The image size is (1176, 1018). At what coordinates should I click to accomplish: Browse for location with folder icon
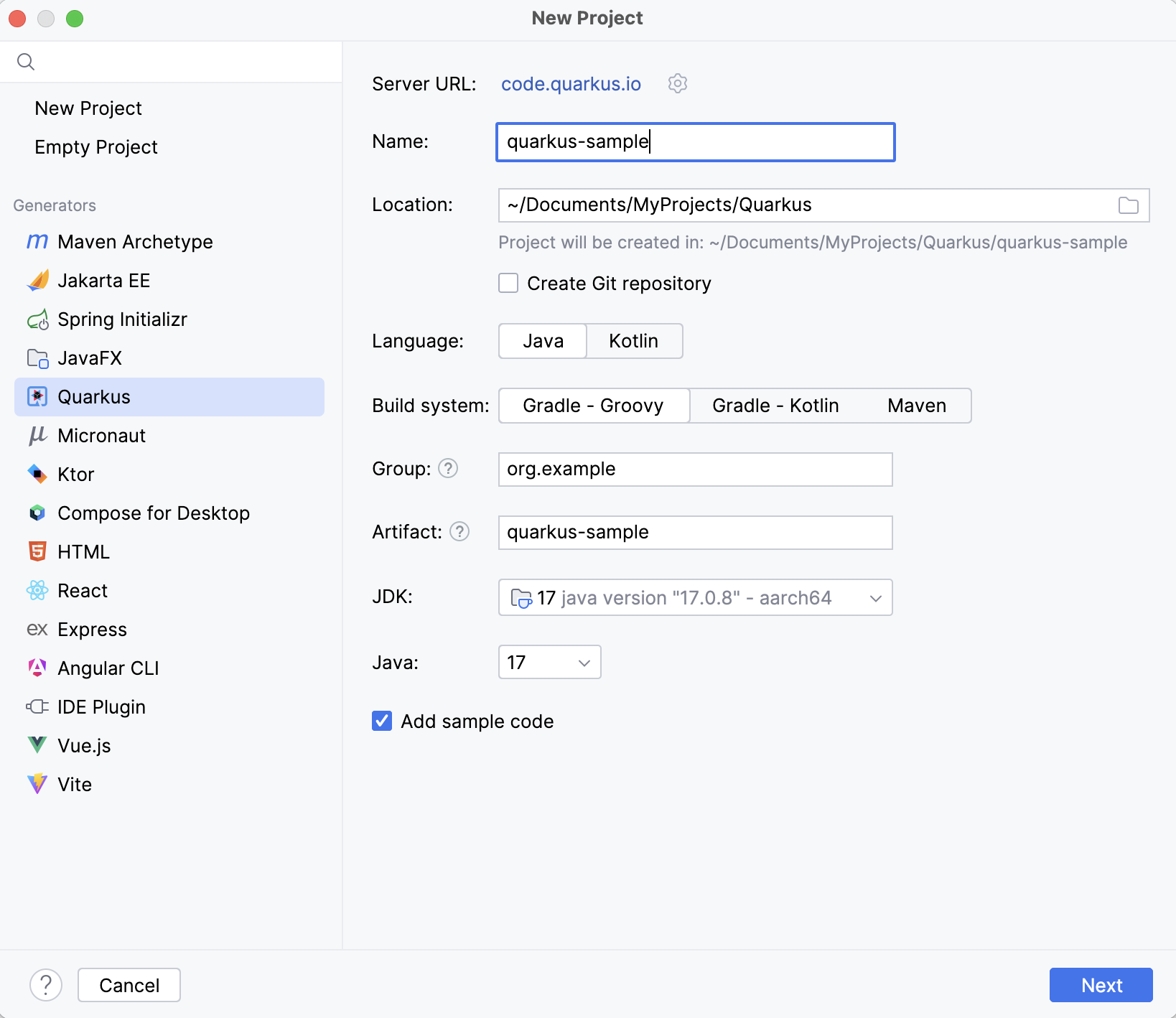coord(1129,205)
